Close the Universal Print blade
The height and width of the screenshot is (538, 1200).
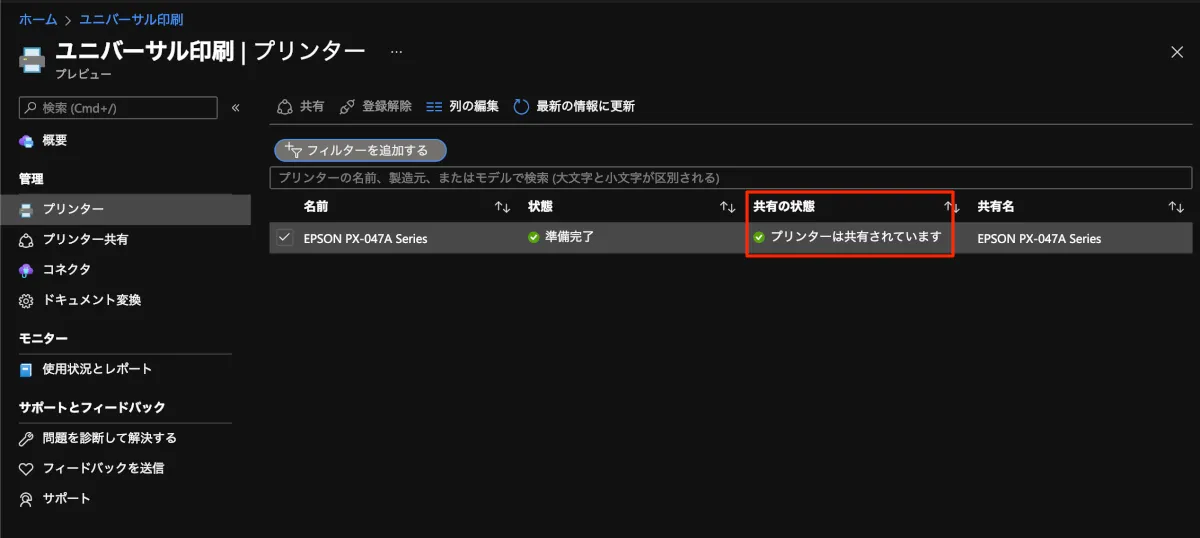(x=1177, y=52)
